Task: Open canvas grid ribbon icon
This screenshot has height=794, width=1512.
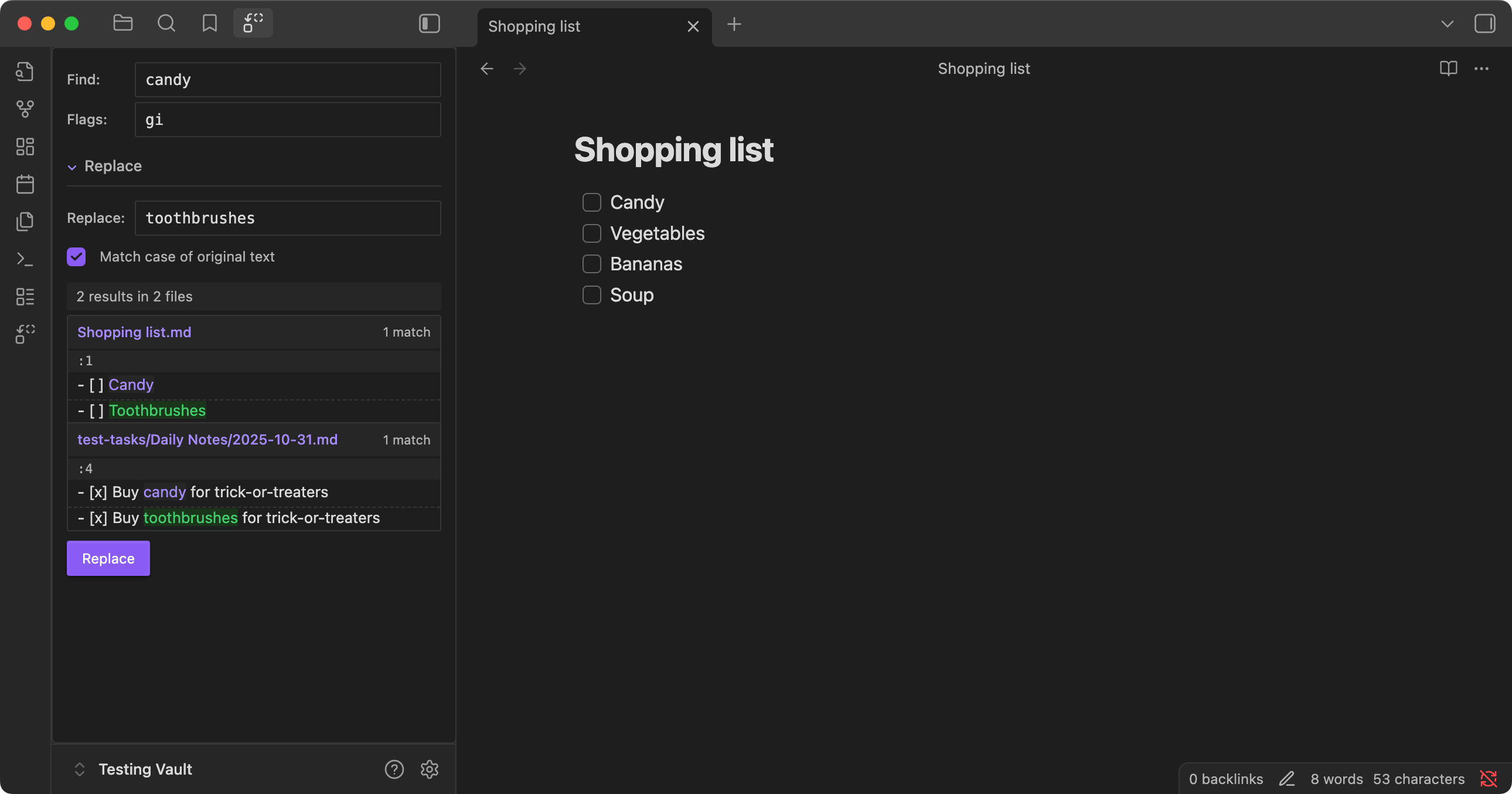Action: tap(25, 146)
